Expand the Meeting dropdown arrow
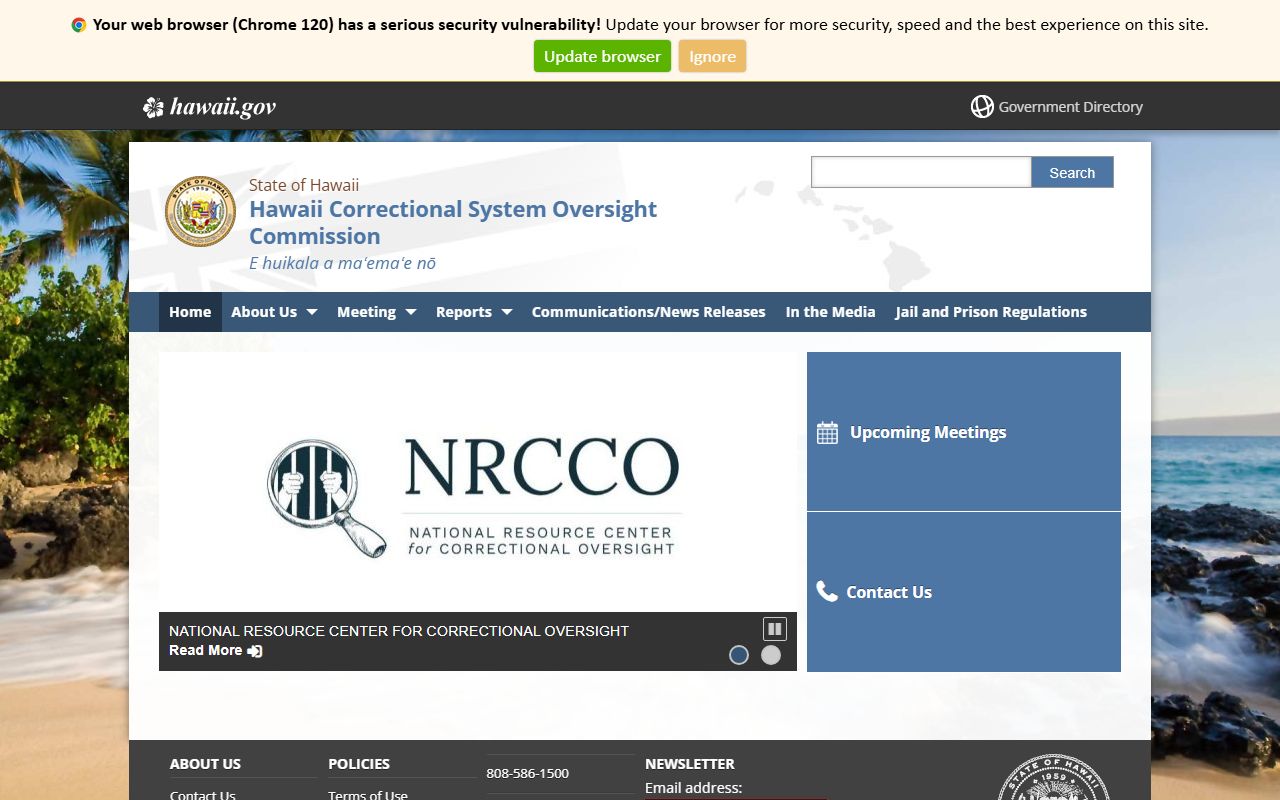Screen dimensions: 1280x800 click(x=410, y=312)
